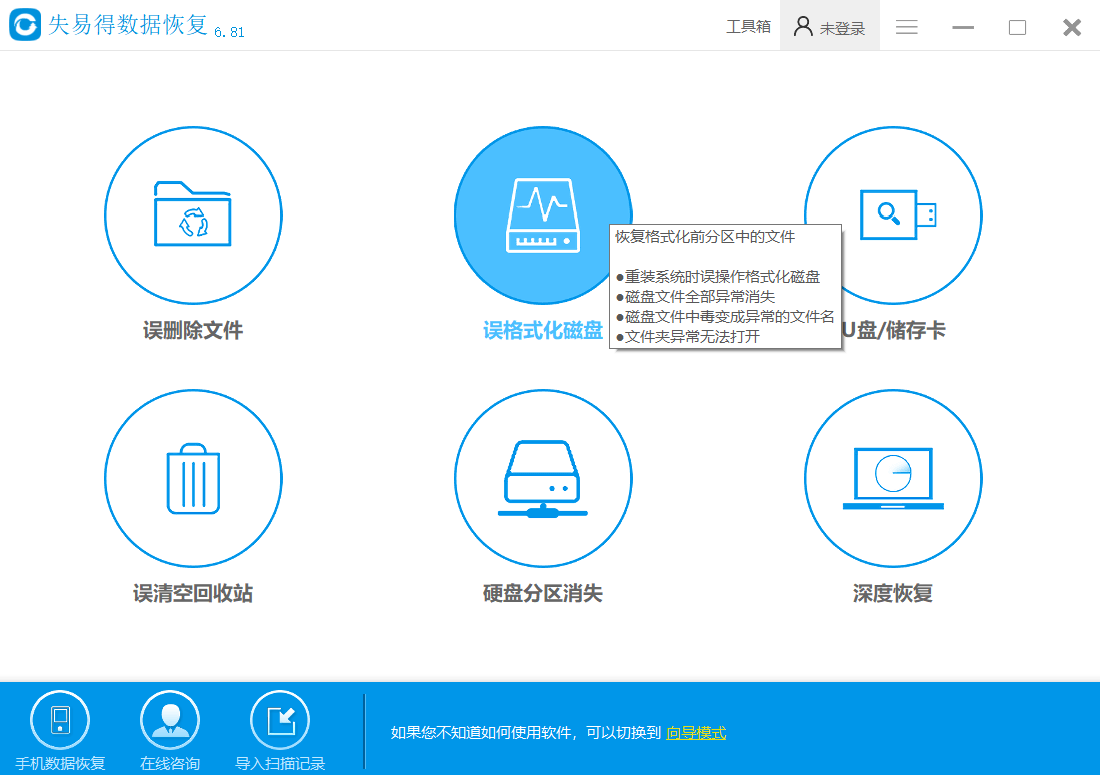1100x775 pixels.
Task: Click the 未登录 login button
Action: [830, 26]
